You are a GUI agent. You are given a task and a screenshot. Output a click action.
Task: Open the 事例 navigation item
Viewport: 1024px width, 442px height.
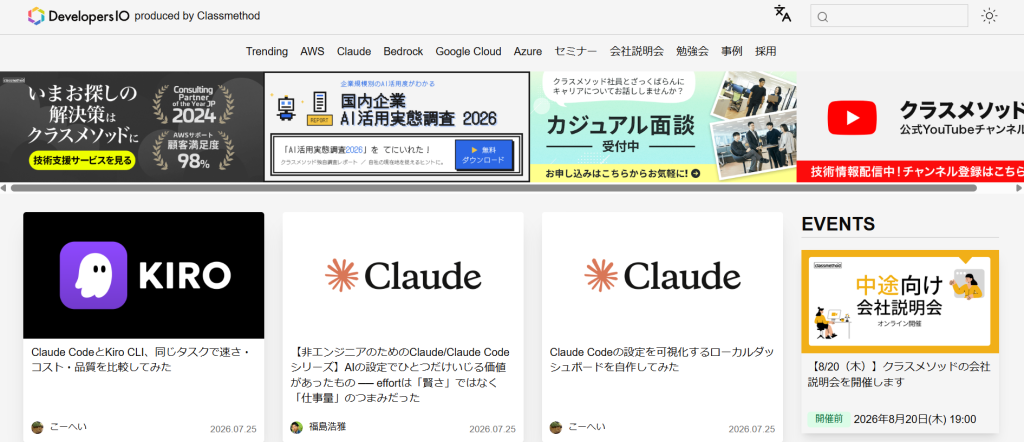pyautogui.click(x=731, y=52)
